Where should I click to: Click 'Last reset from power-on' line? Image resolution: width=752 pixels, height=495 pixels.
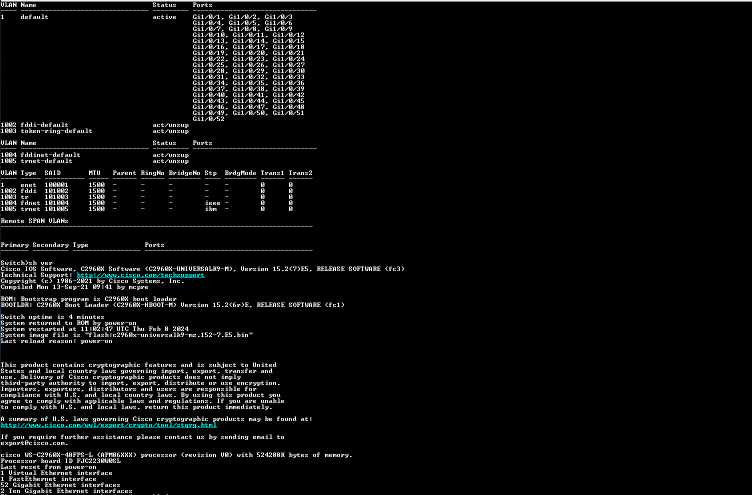click(x=48, y=467)
